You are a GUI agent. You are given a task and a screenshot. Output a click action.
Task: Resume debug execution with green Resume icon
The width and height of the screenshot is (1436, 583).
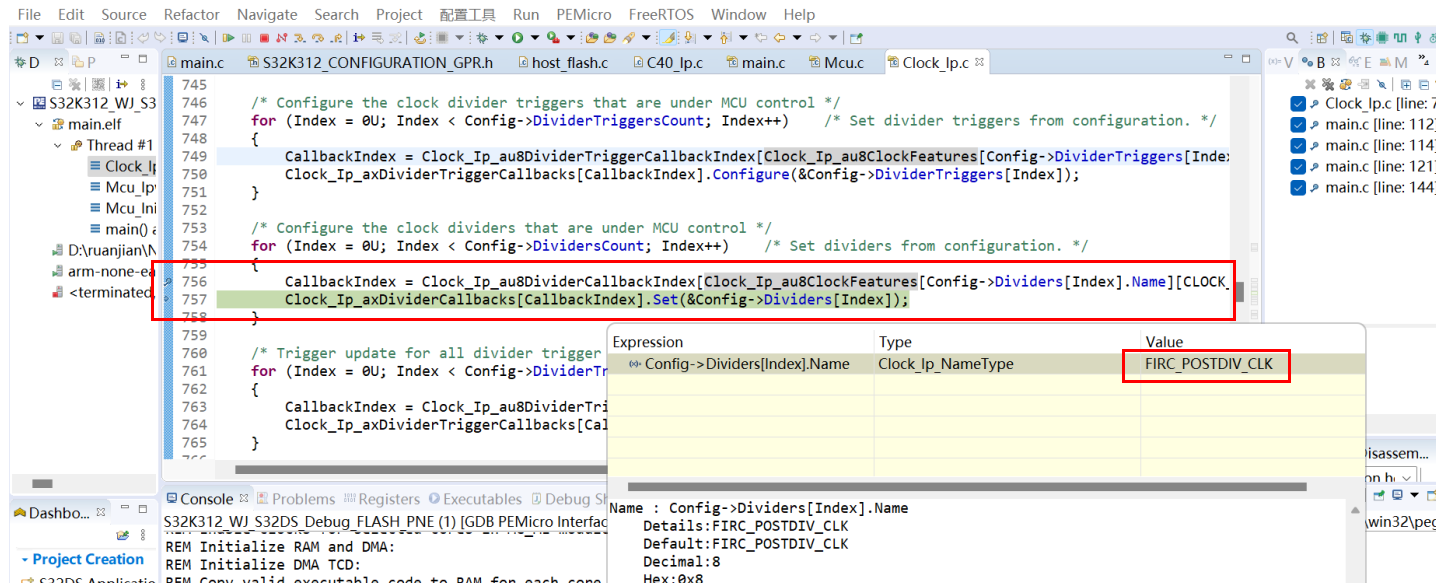(x=229, y=37)
